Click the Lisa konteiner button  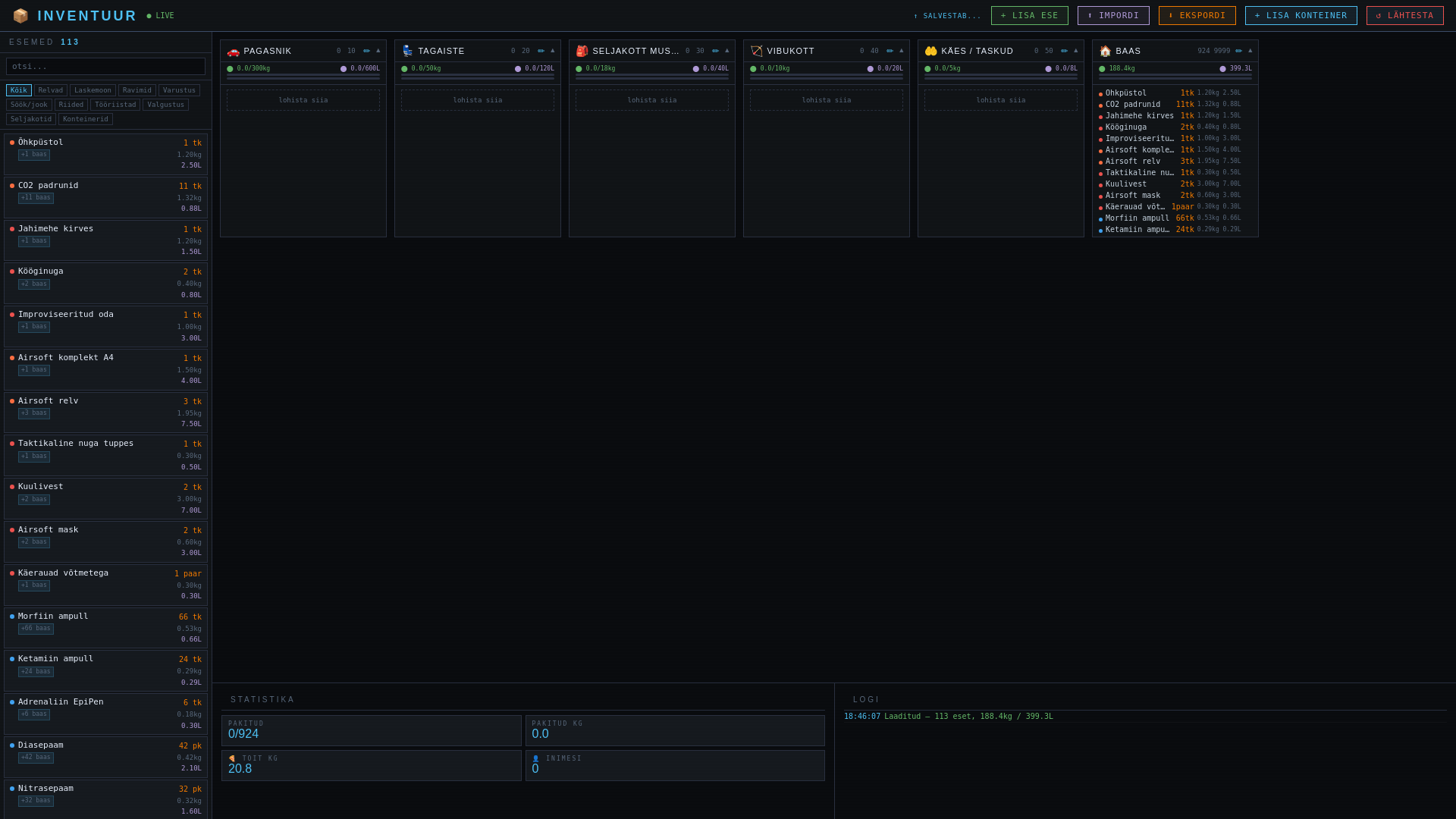(x=1301, y=16)
